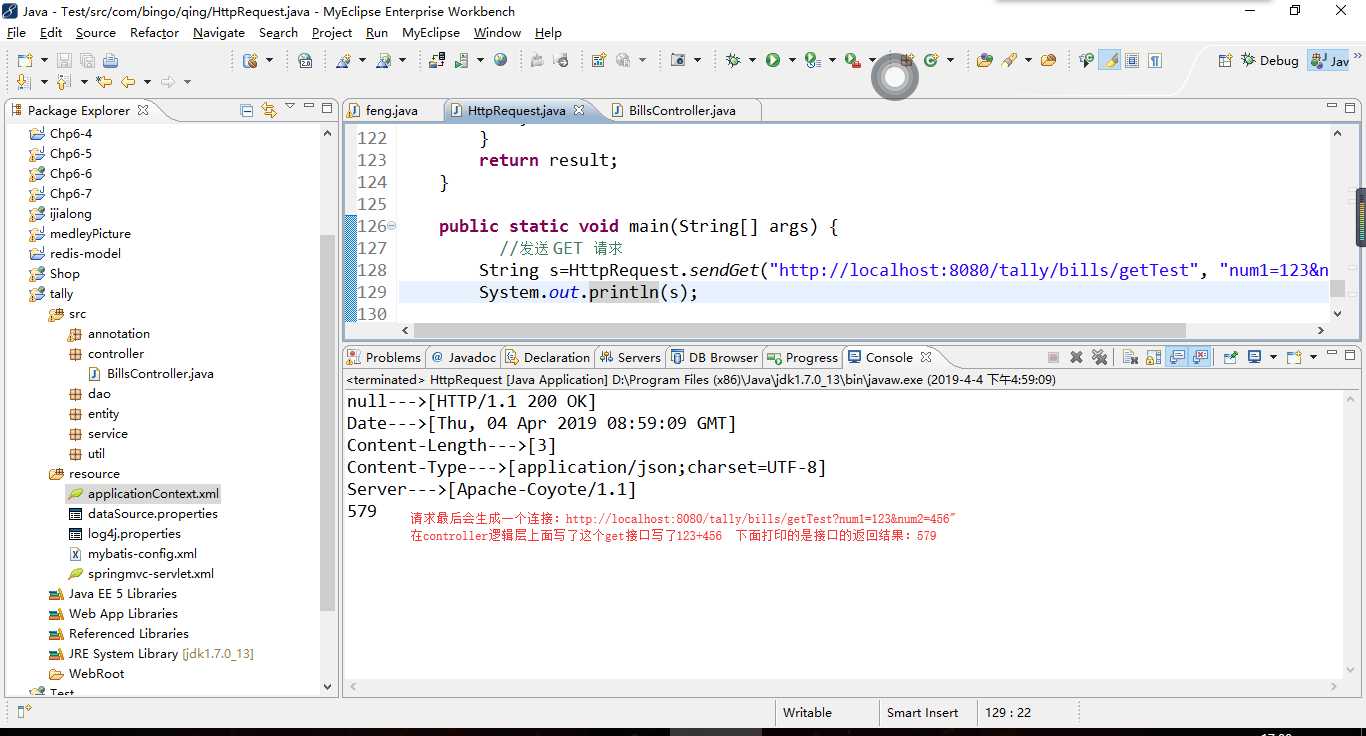This screenshot has height=736, width=1366.
Task: Open Package Explorer view menu triangle
Action: (290, 108)
